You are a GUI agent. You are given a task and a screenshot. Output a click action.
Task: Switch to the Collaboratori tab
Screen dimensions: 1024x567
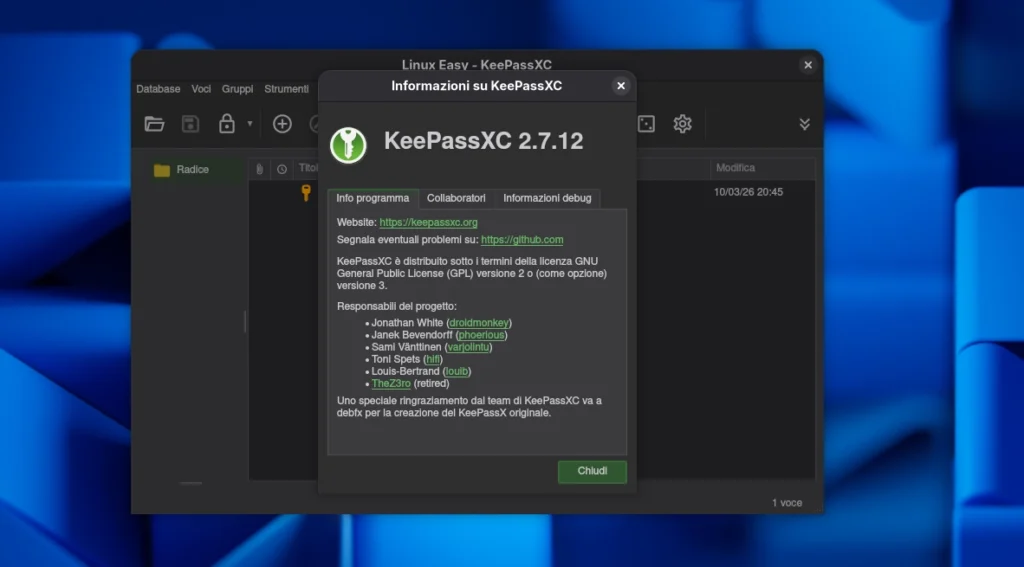click(x=456, y=199)
